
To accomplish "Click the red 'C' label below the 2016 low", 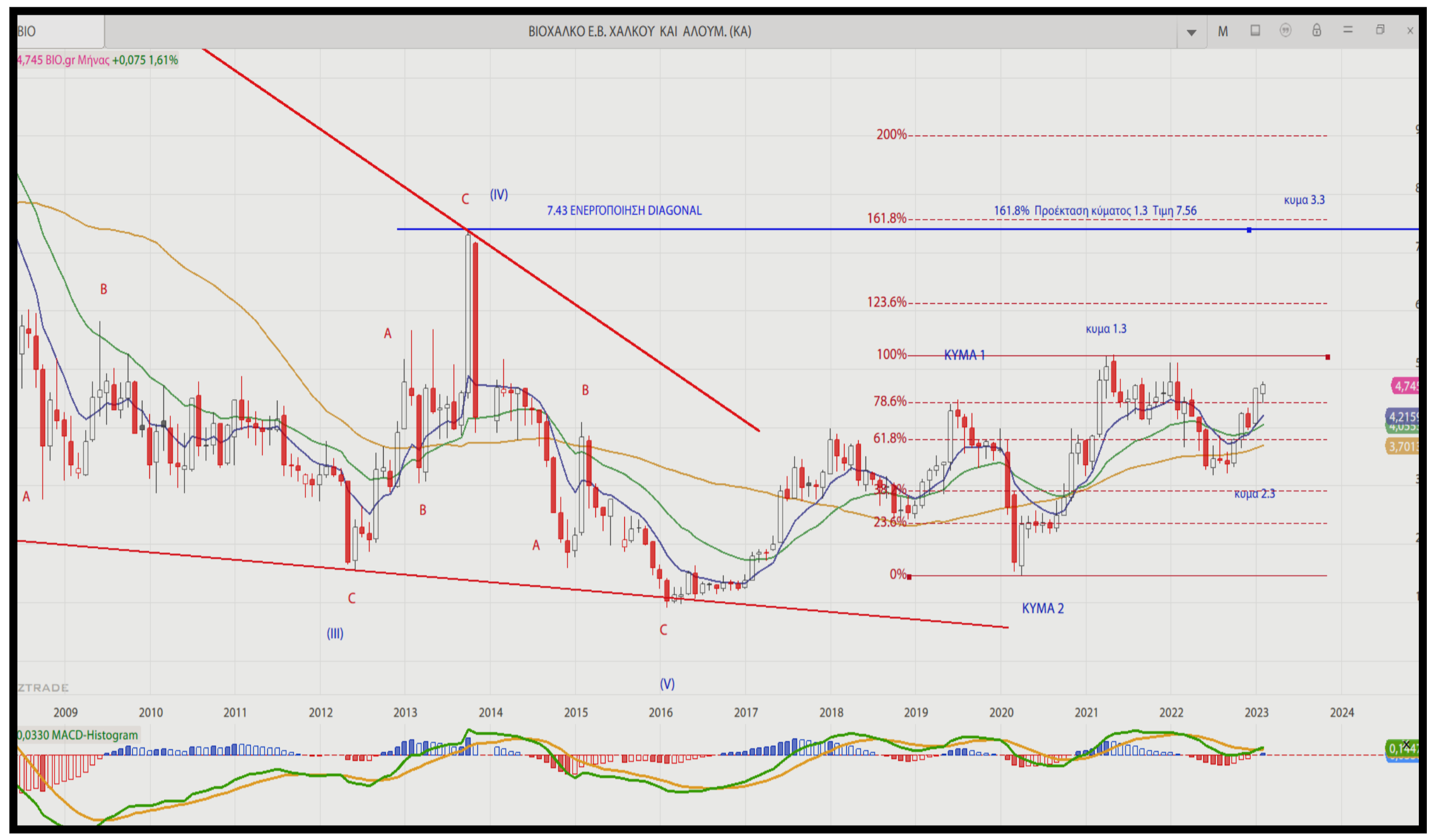I will click(663, 630).
